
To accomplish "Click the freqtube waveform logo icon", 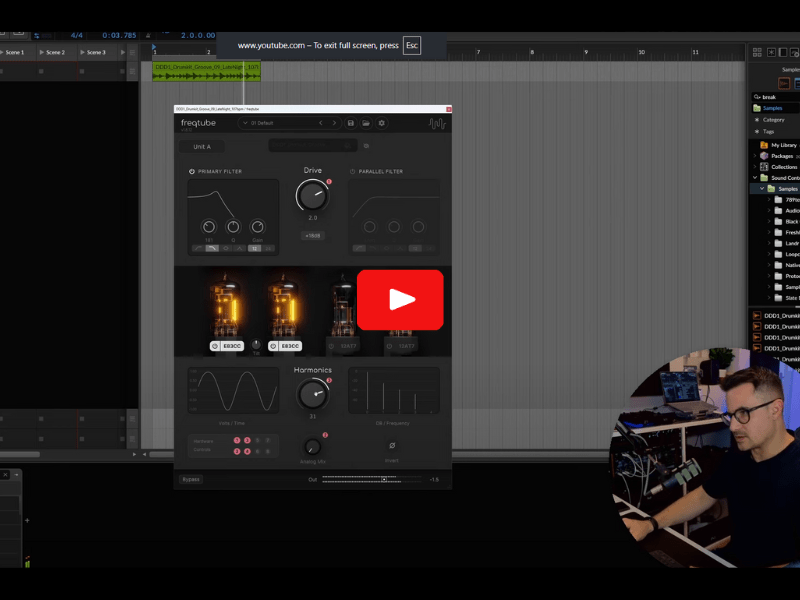I will coord(437,123).
